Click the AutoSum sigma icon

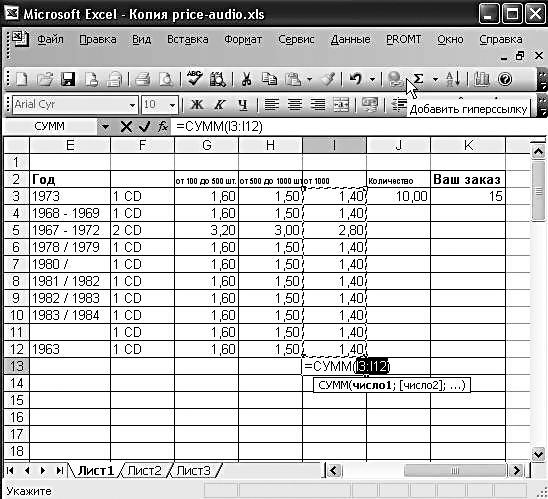(418, 79)
